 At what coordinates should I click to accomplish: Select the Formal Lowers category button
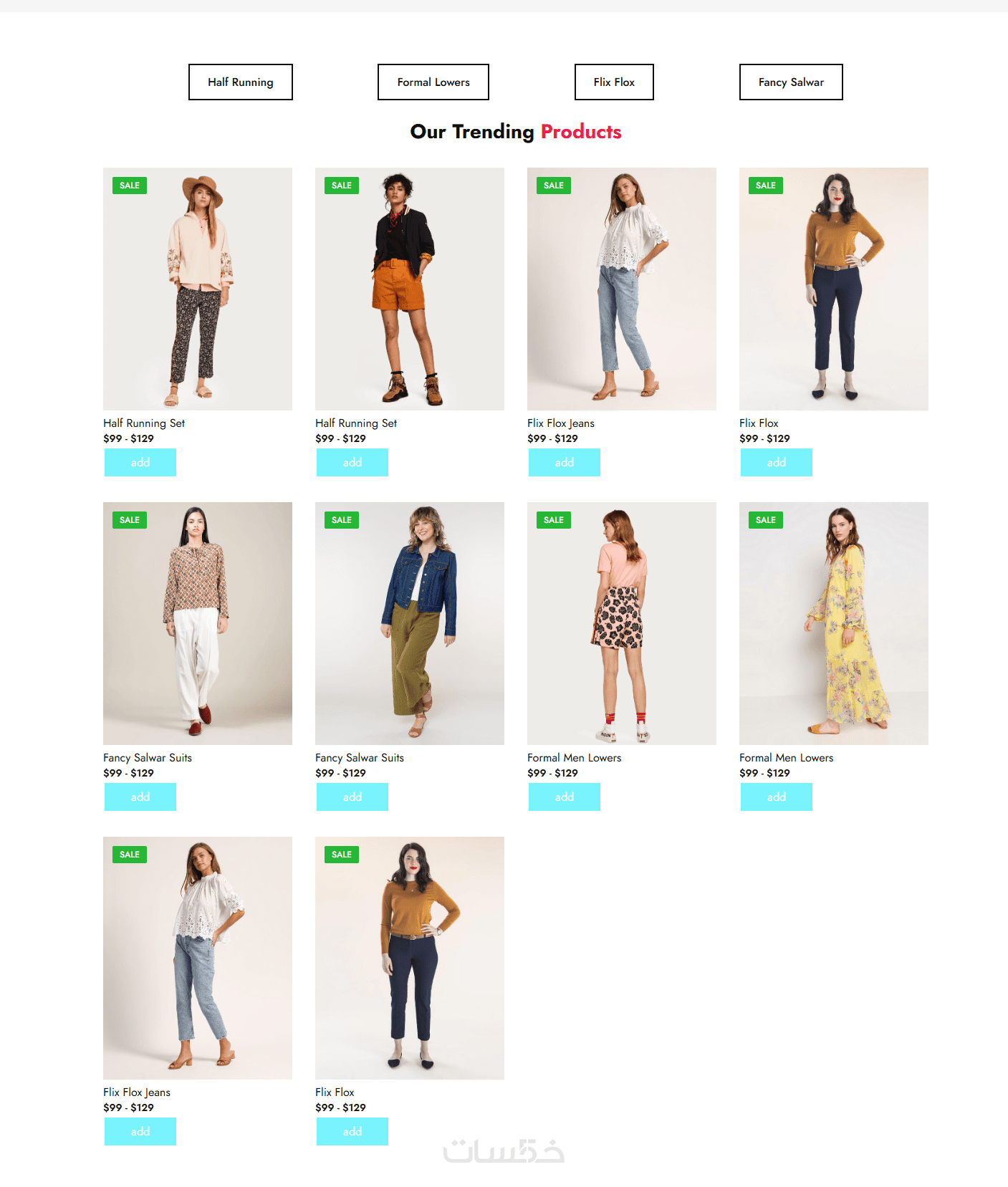tap(433, 82)
